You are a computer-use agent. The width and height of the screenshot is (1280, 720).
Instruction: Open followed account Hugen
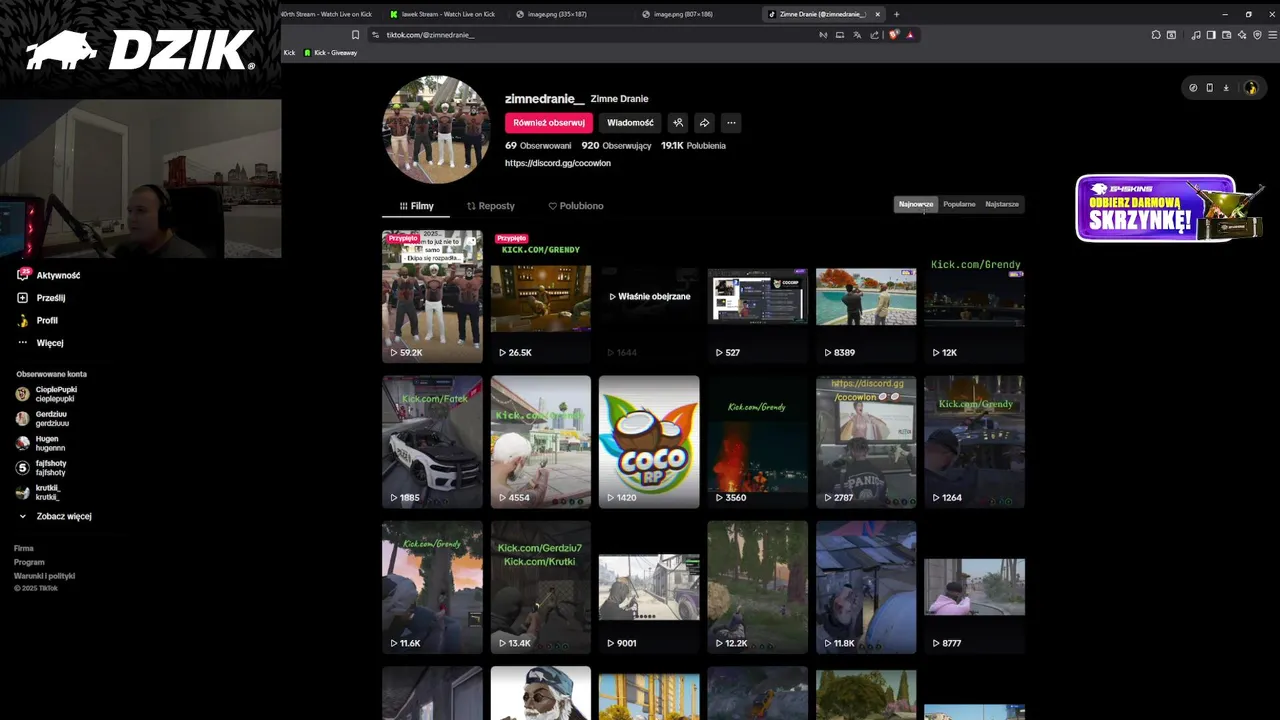click(x=41, y=443)
